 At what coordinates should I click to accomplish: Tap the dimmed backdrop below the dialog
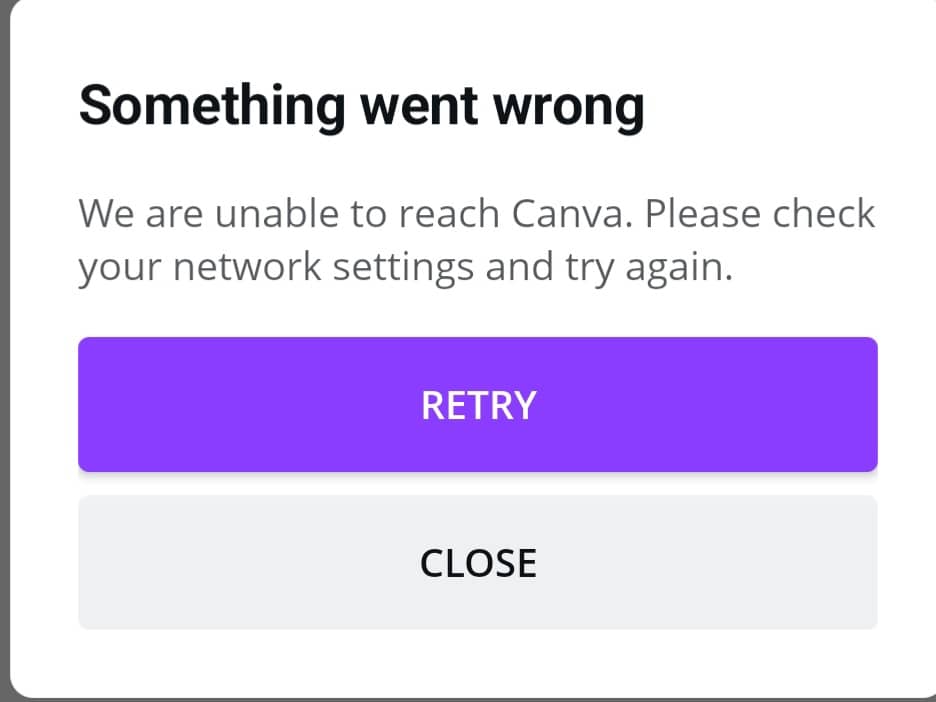[x=468, y=700]
